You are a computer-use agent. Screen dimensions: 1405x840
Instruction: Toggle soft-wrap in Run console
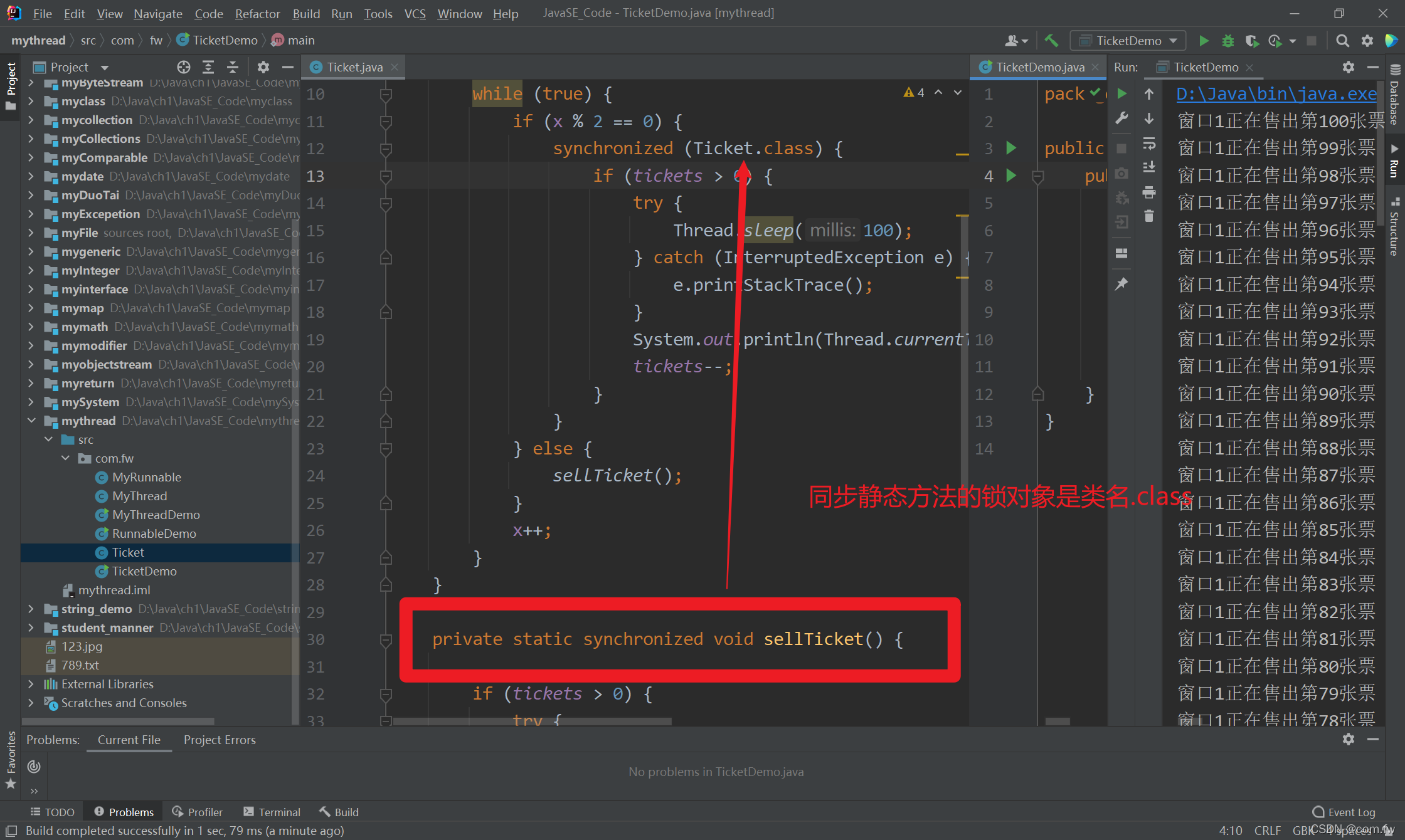pyautogui.click(x=1149, y=144)
